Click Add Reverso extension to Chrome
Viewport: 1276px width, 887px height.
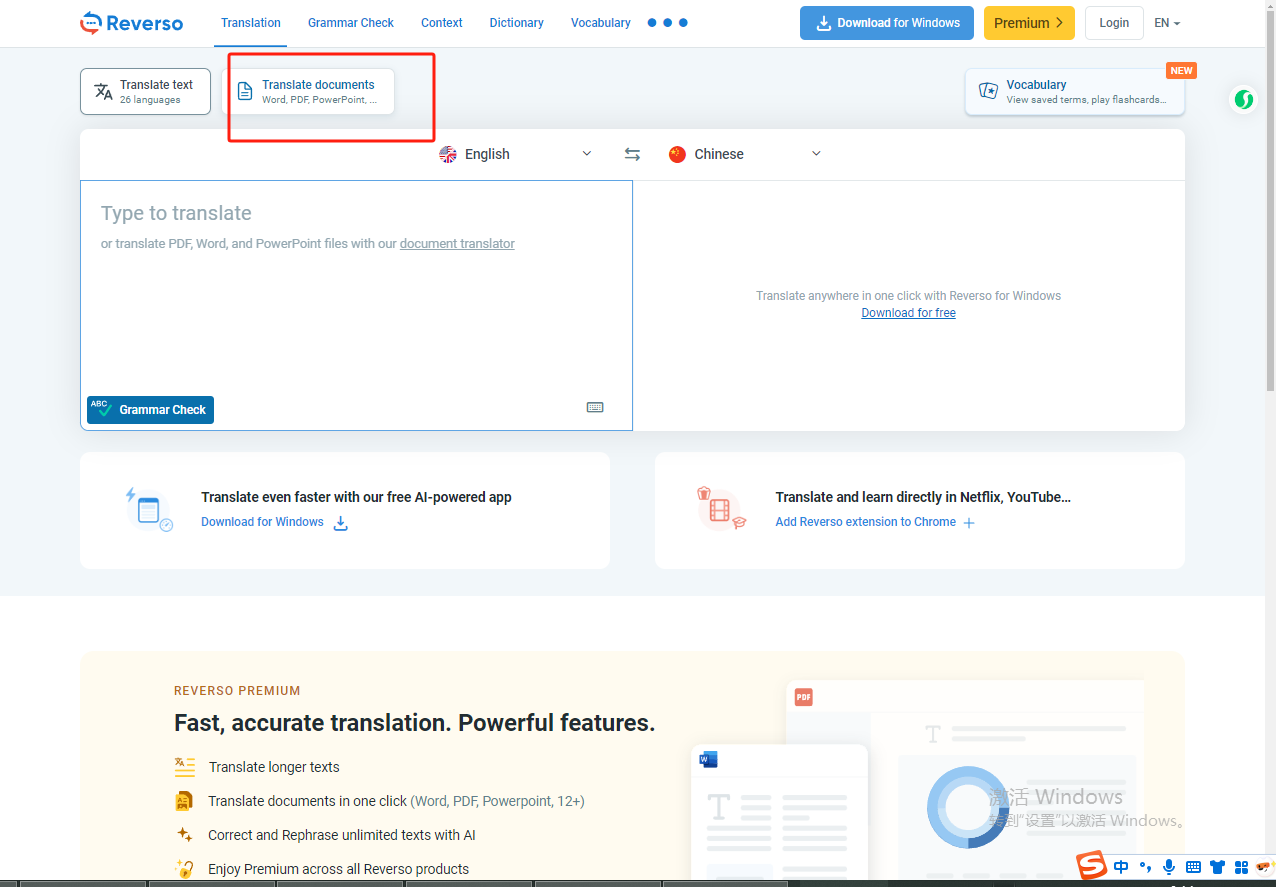[x=875, y=522]
